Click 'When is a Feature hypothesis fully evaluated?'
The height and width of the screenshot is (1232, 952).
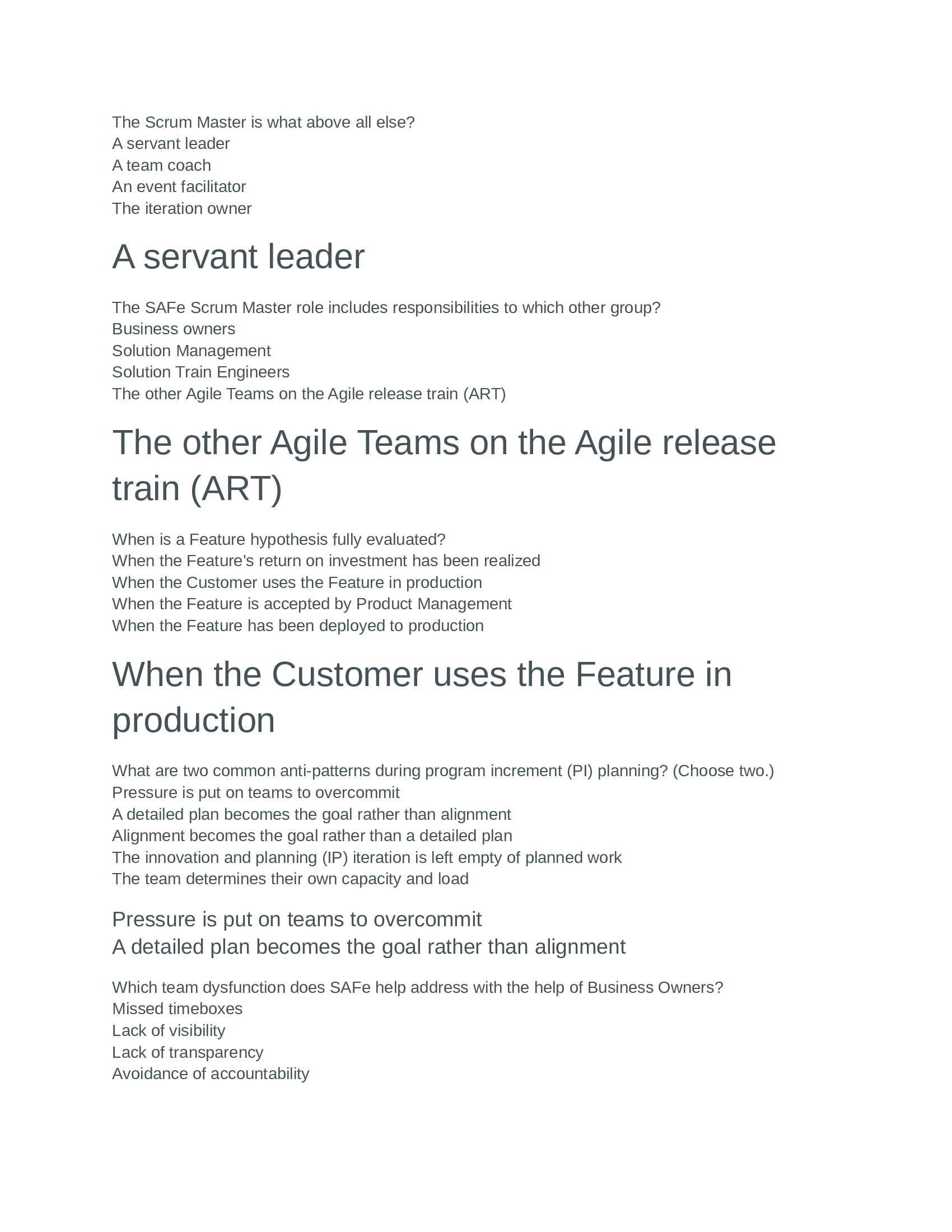pos(279,539)
